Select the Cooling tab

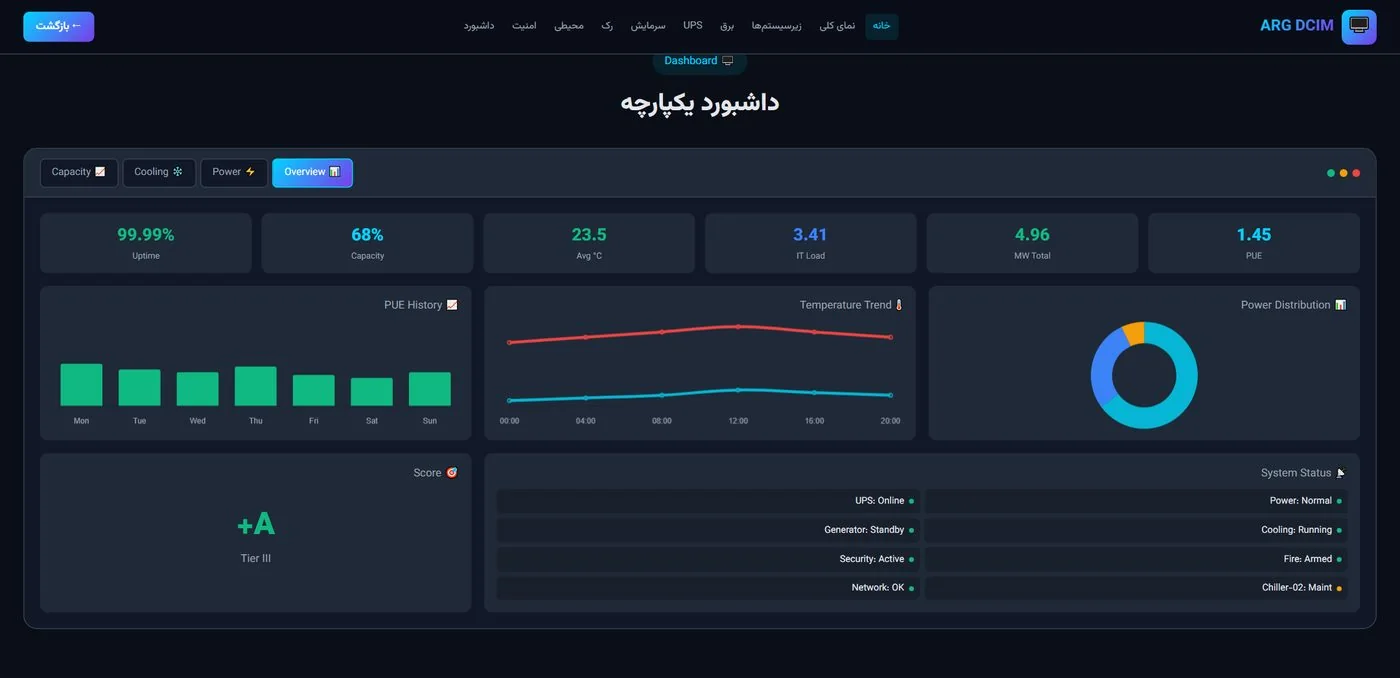click(x=159, y=172)
